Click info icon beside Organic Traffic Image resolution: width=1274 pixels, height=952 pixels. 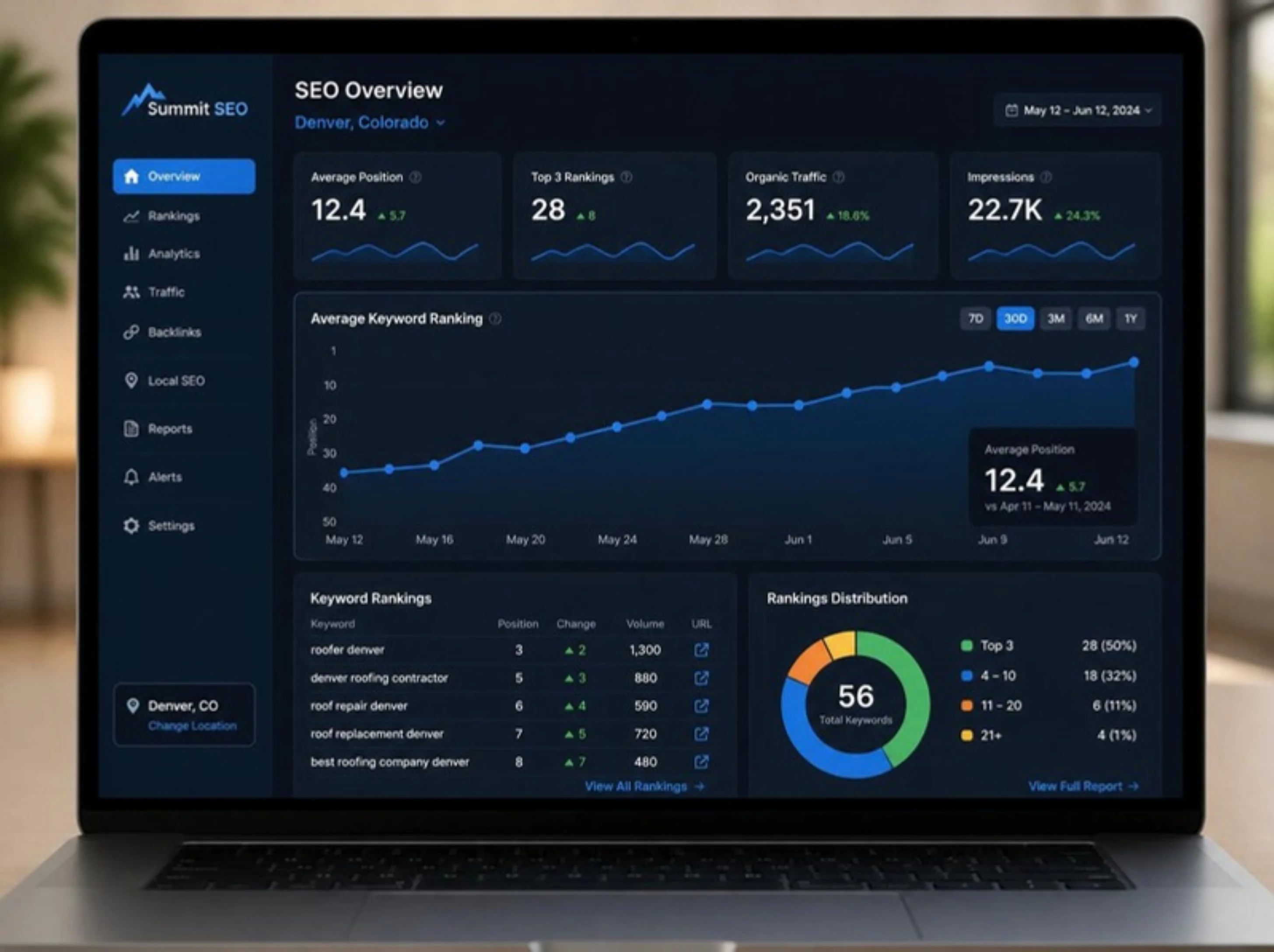point(839,177)
